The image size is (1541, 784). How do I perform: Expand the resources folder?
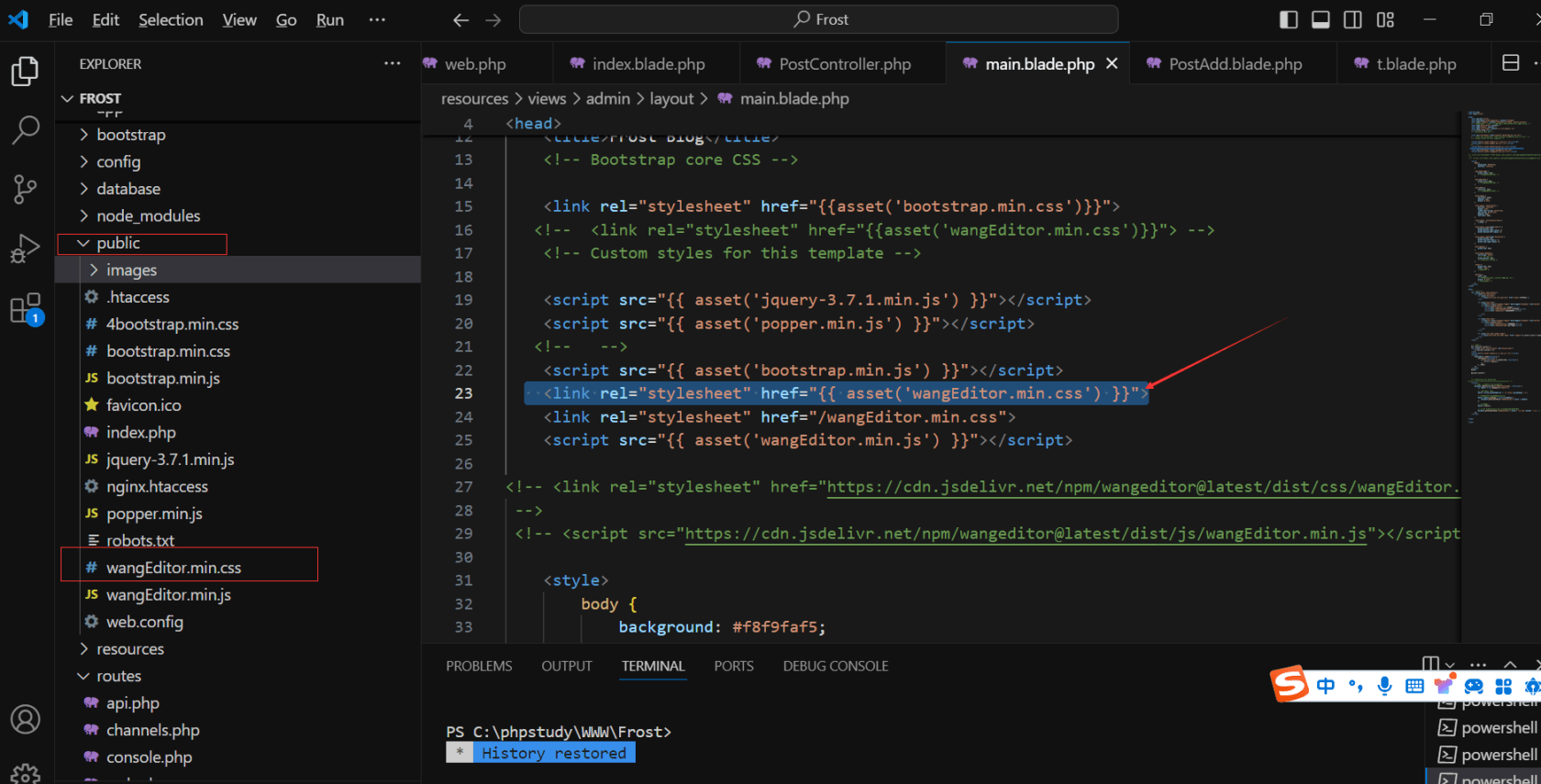pos(238,648)
